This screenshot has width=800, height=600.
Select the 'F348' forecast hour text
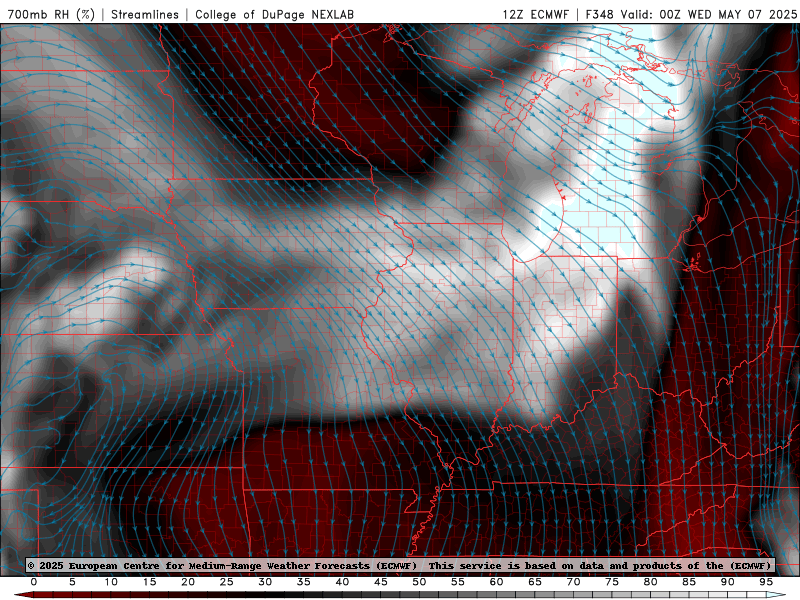pos(599,14)
